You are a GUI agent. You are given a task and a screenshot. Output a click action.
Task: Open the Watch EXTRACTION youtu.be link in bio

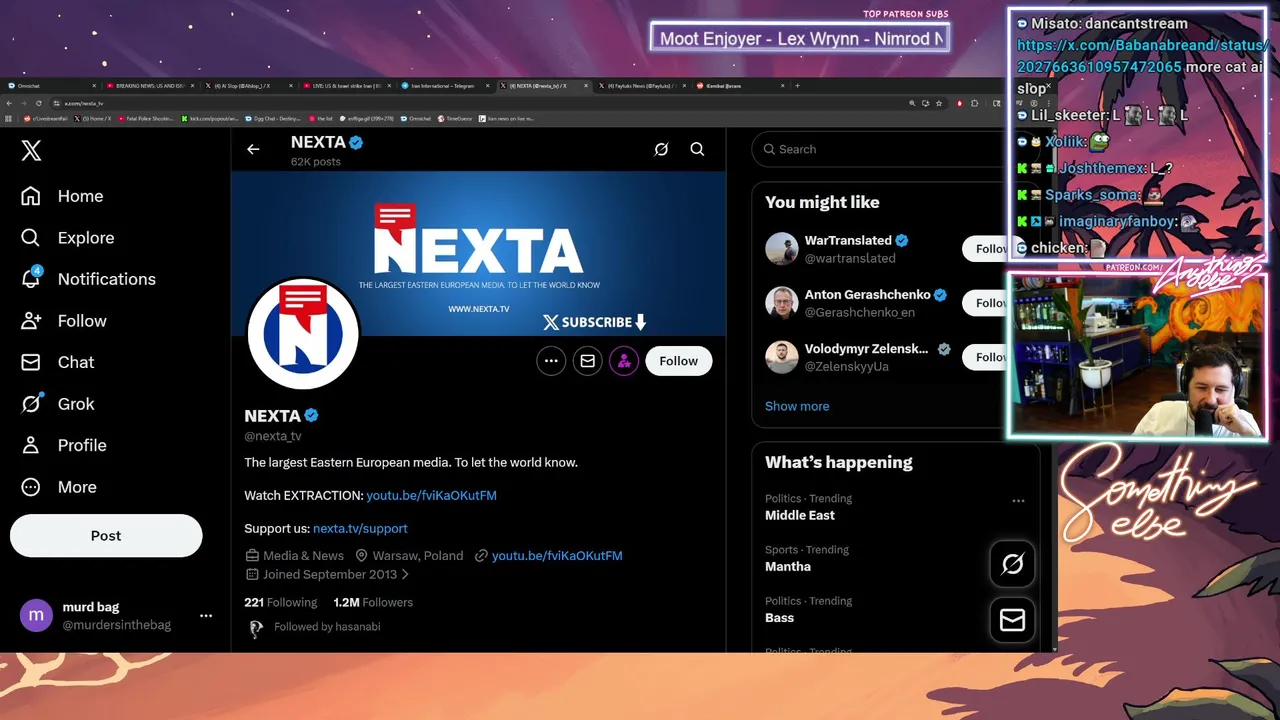click(x=431, y=495)
